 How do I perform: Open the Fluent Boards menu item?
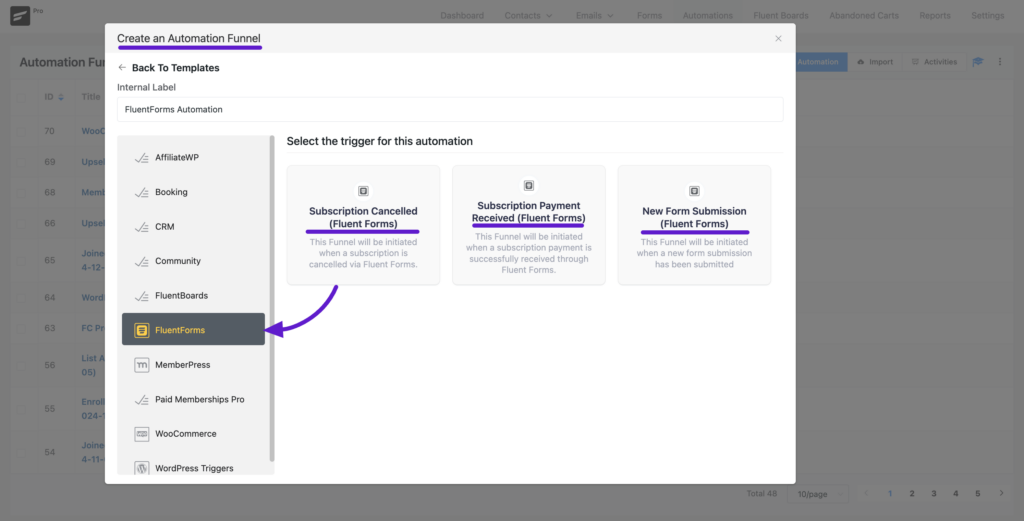pyautogui.click(x=780, y=16)
